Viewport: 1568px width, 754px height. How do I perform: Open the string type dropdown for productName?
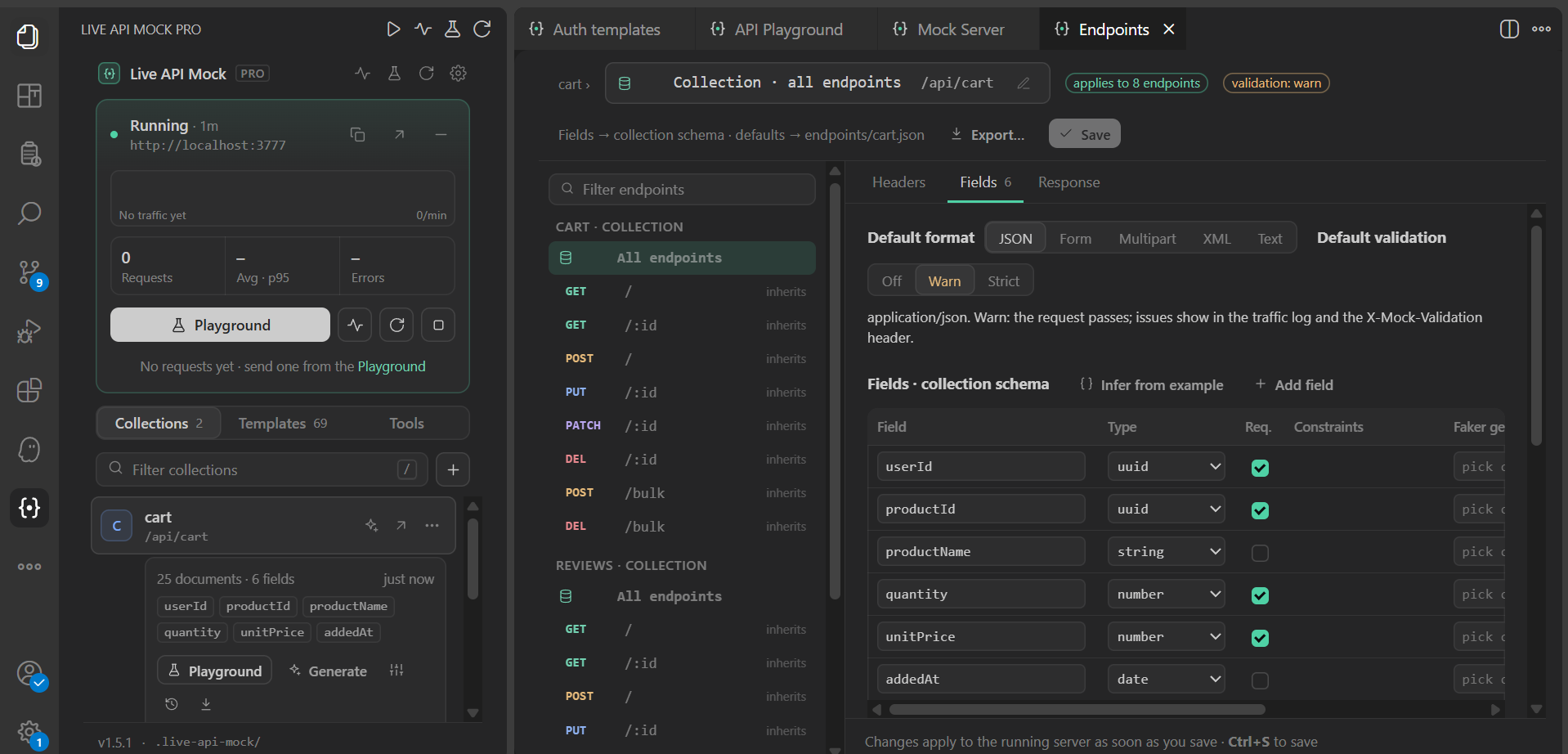(x=1166, y=551)
